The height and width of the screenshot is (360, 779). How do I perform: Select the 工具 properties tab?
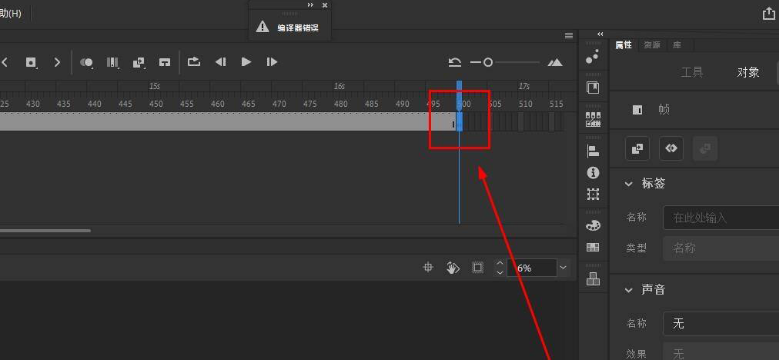pos(692,72)
